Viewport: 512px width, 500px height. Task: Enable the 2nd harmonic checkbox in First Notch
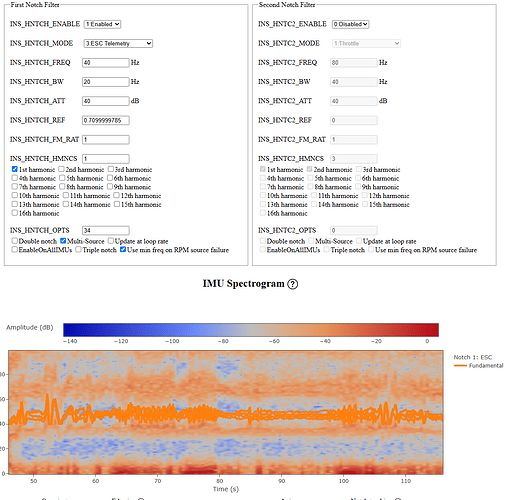pyautogui.click(x=61, y=169)
